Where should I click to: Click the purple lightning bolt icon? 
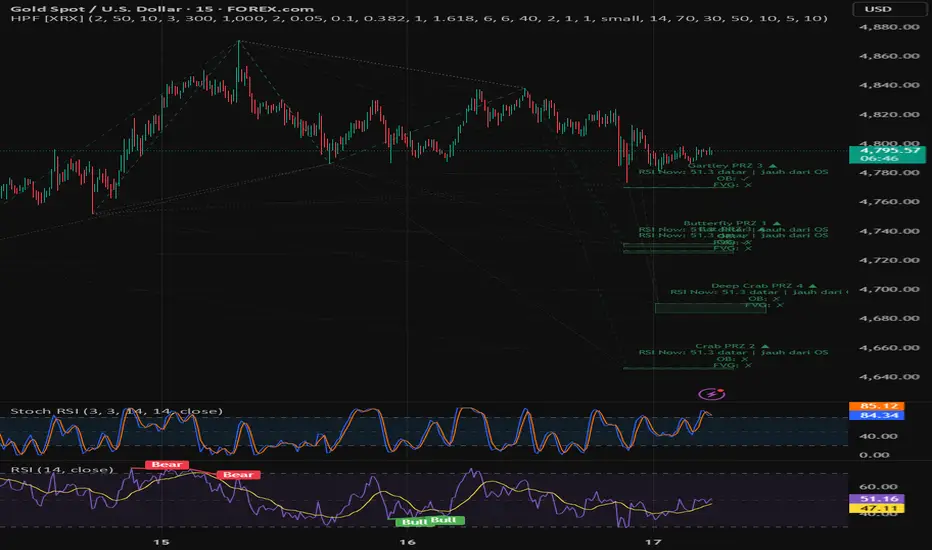point(711,394)
